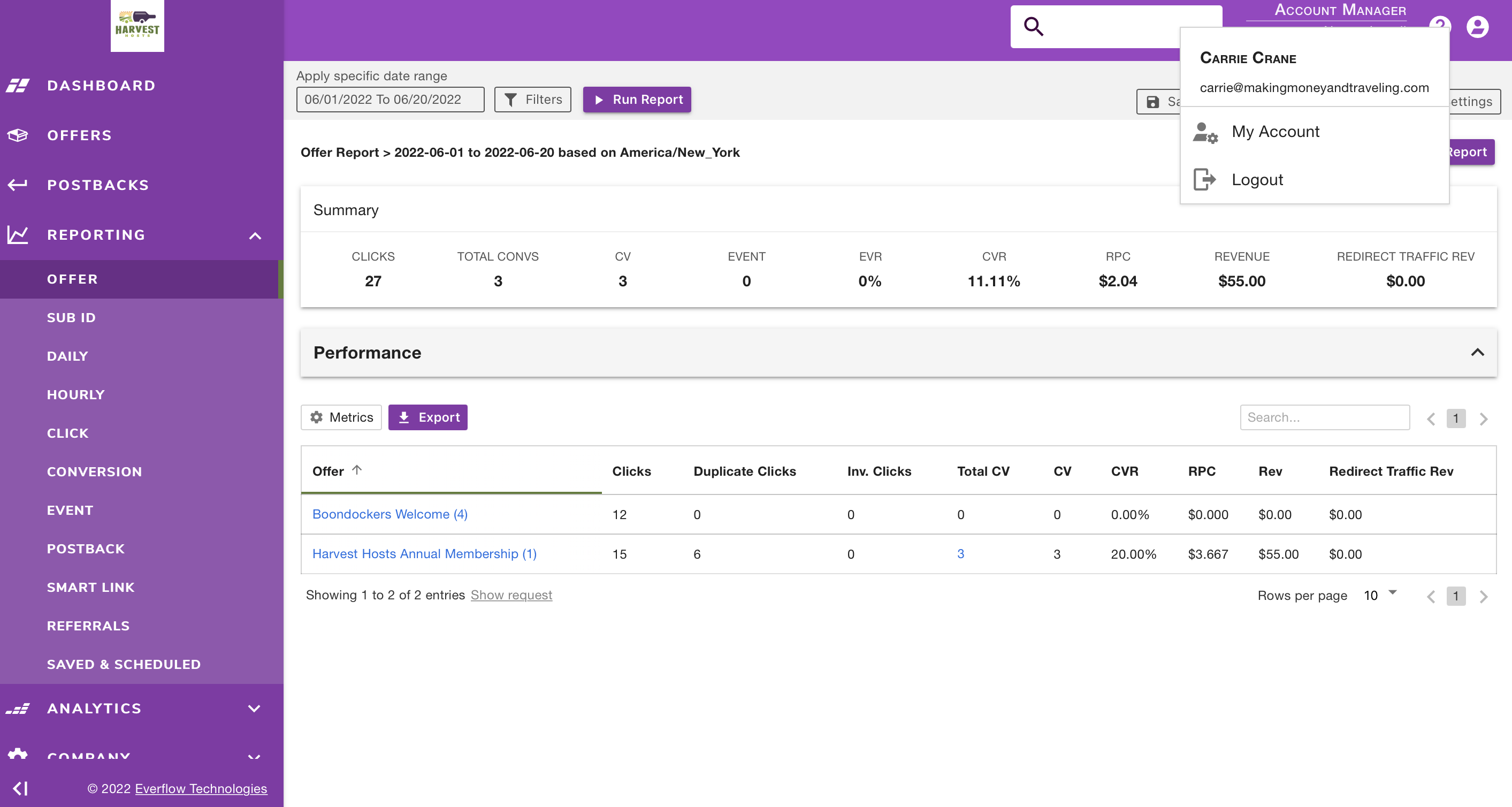
Task: Open Everflow Technologies footer link
Action: click(x=201, y=789)
